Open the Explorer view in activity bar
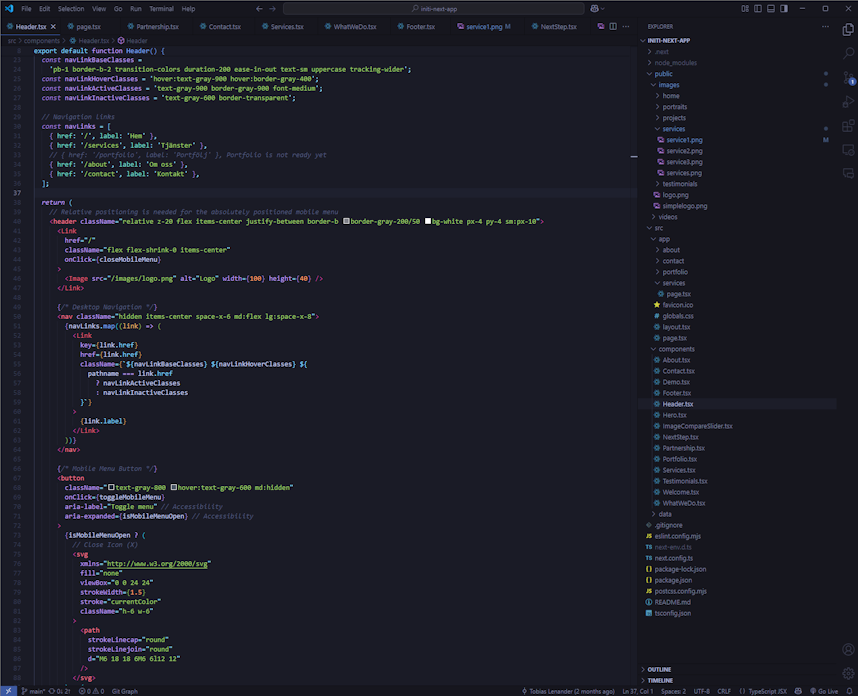 point(848,29)
